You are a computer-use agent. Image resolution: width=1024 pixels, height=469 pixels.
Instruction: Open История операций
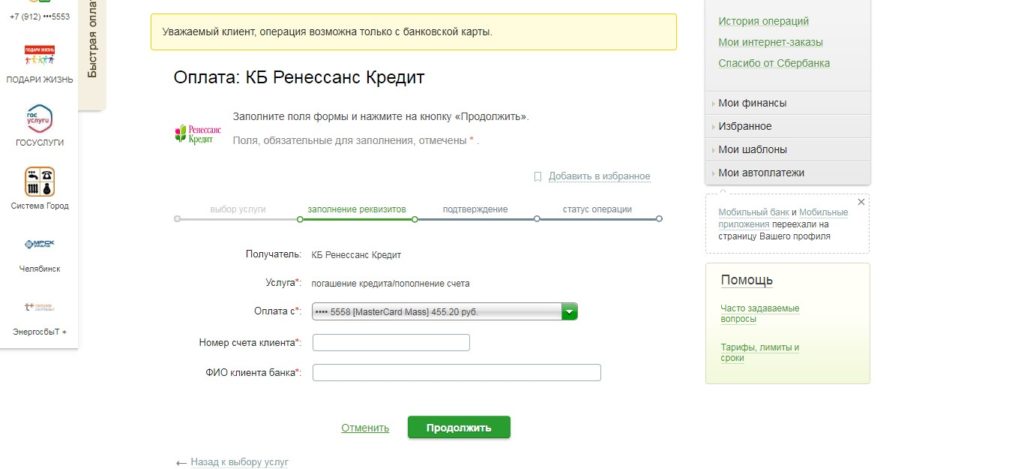763,21
